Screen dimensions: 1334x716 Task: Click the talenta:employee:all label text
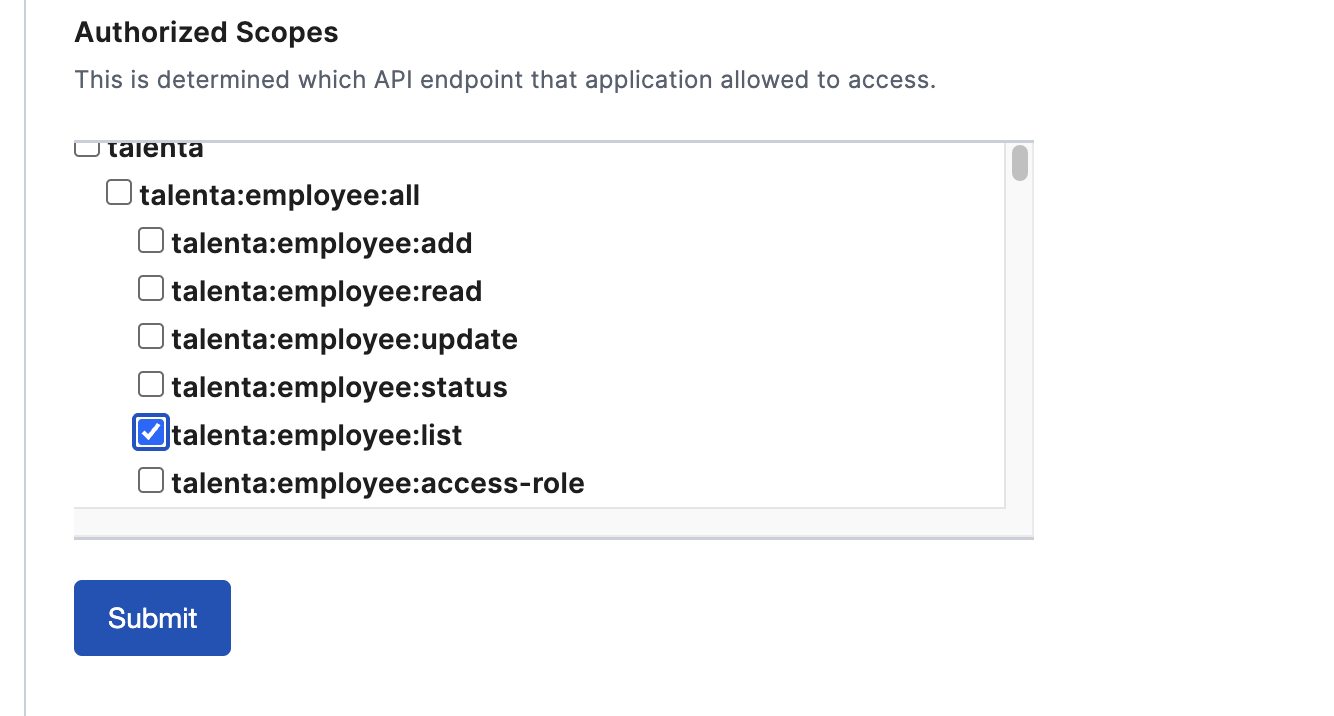[279, 195]
